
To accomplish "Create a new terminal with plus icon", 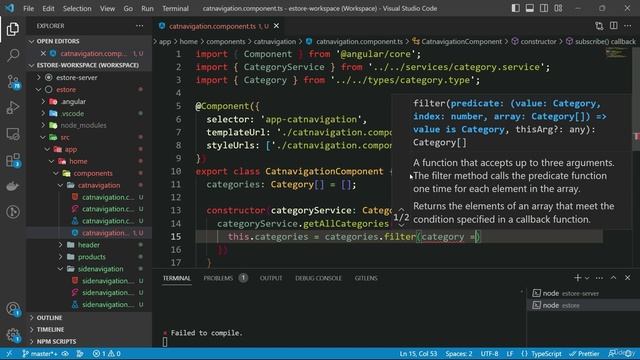I will 577,278.
